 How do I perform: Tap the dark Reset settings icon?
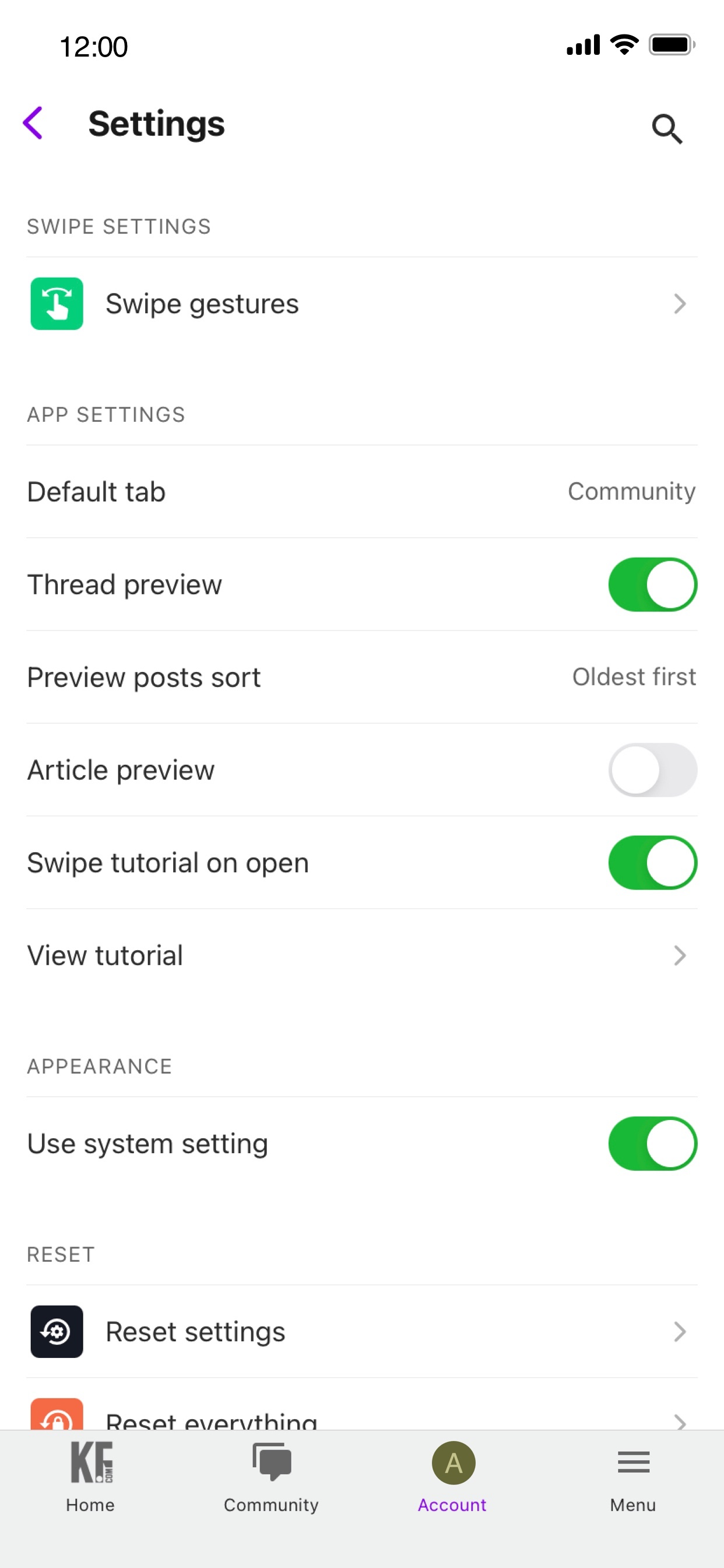tap(57, 1331)
